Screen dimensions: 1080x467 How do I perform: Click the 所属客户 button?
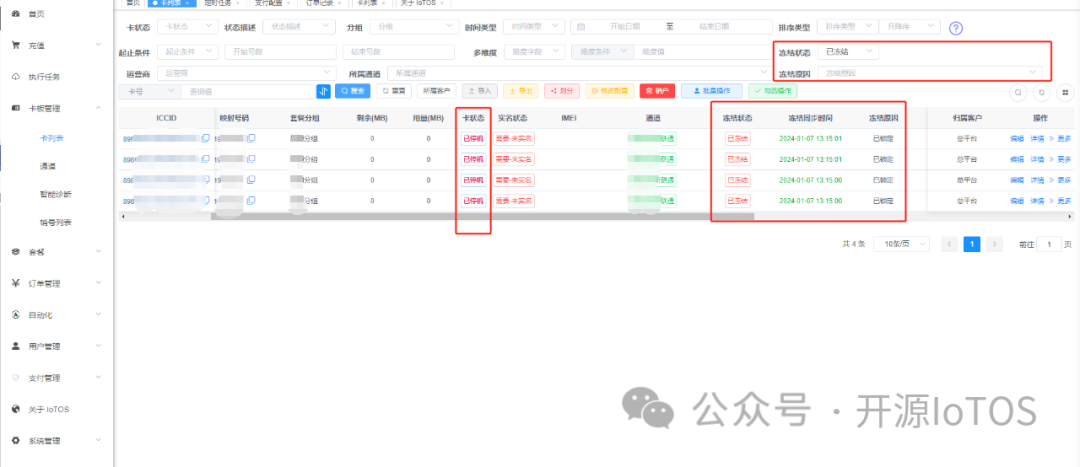tap(437, 91)
